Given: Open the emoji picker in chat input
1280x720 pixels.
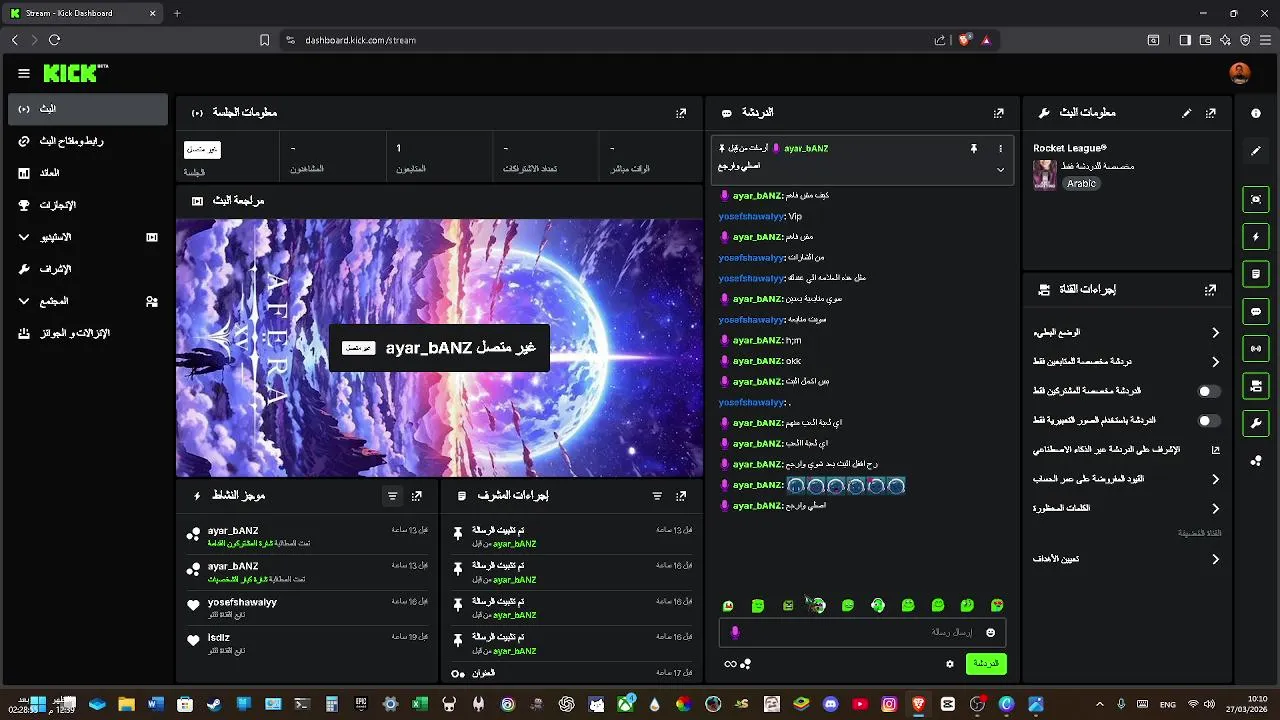Looking at the screenshot, I should point(991,632).
